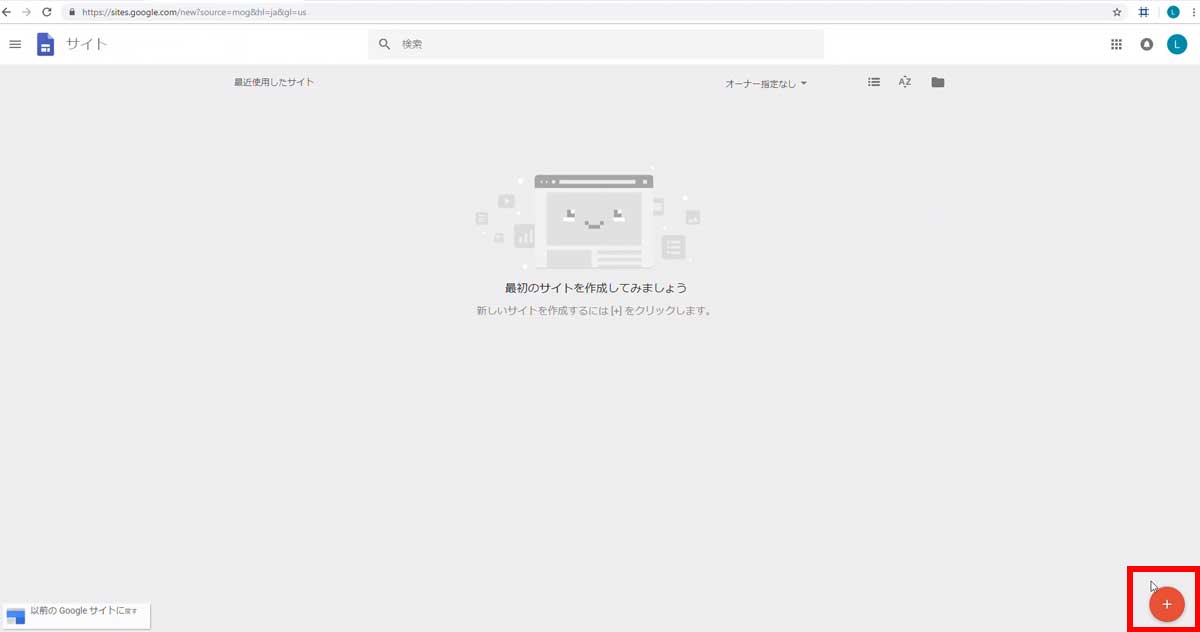Open the AZ sort options
The height and width of the screenshot is (632, 1200).
905,82
